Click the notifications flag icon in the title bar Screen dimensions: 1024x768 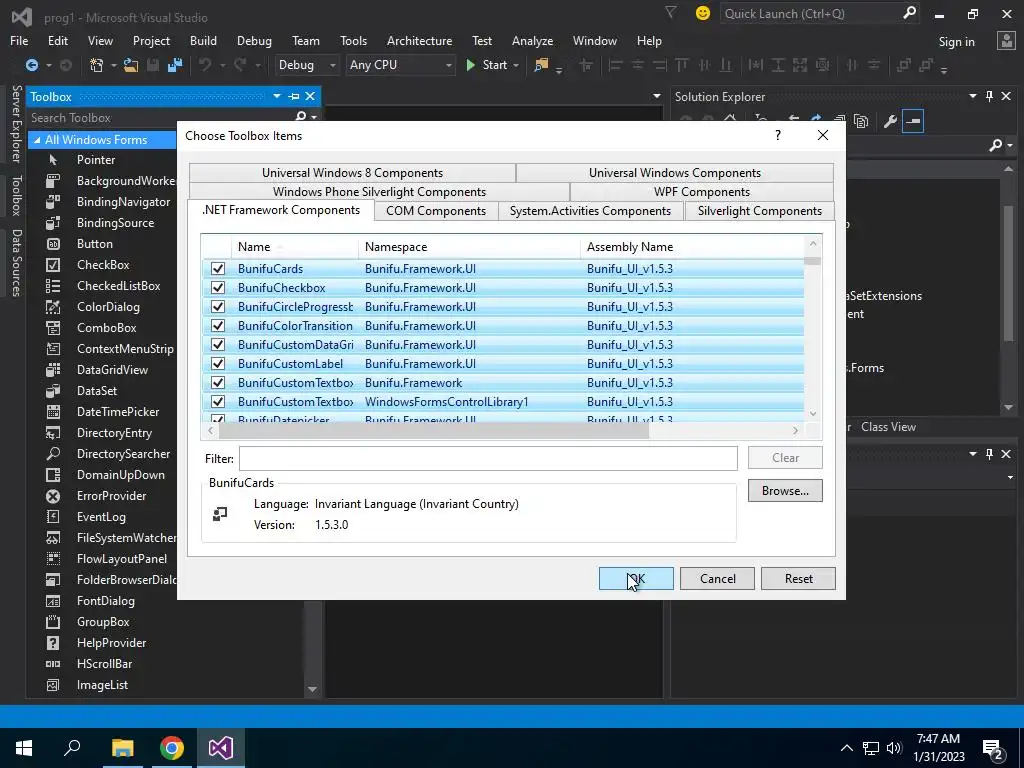coord(671,12)
